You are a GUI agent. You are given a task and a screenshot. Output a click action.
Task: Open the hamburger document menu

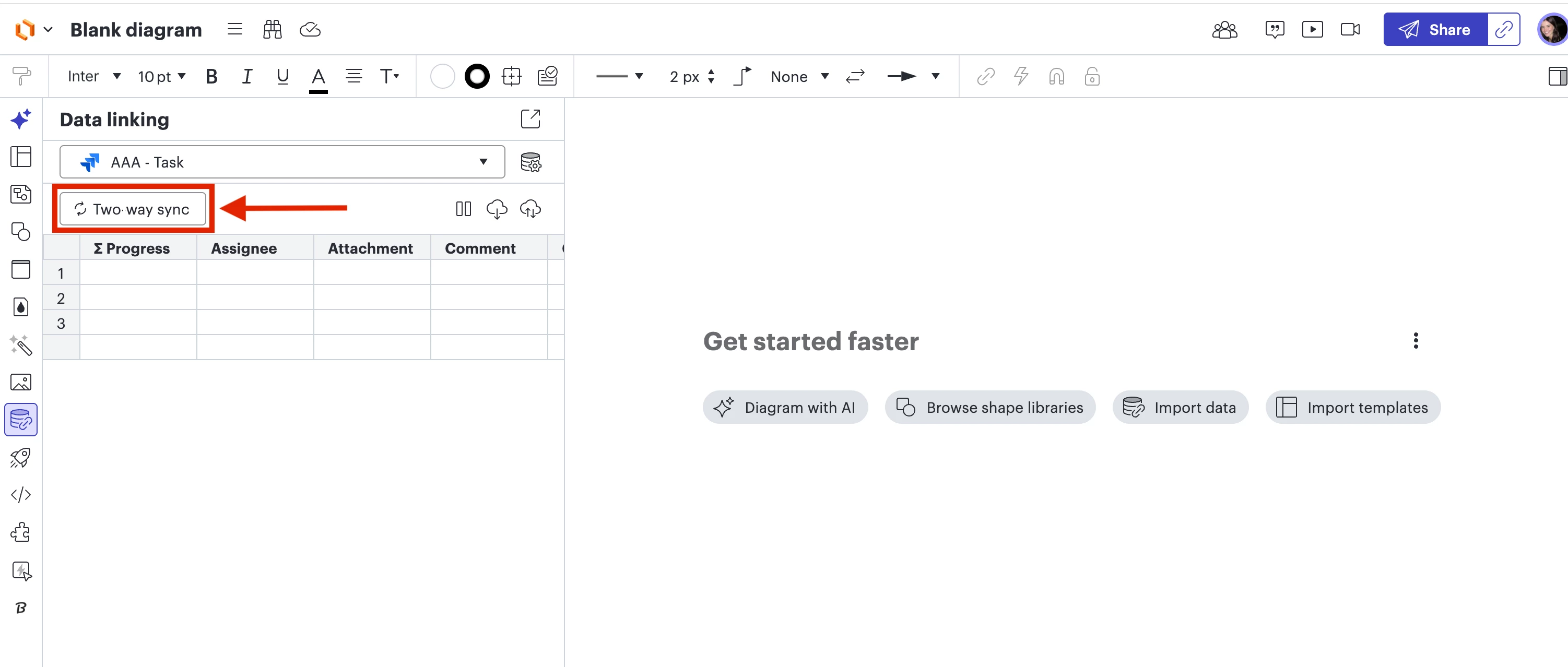[x=234, y=29]
